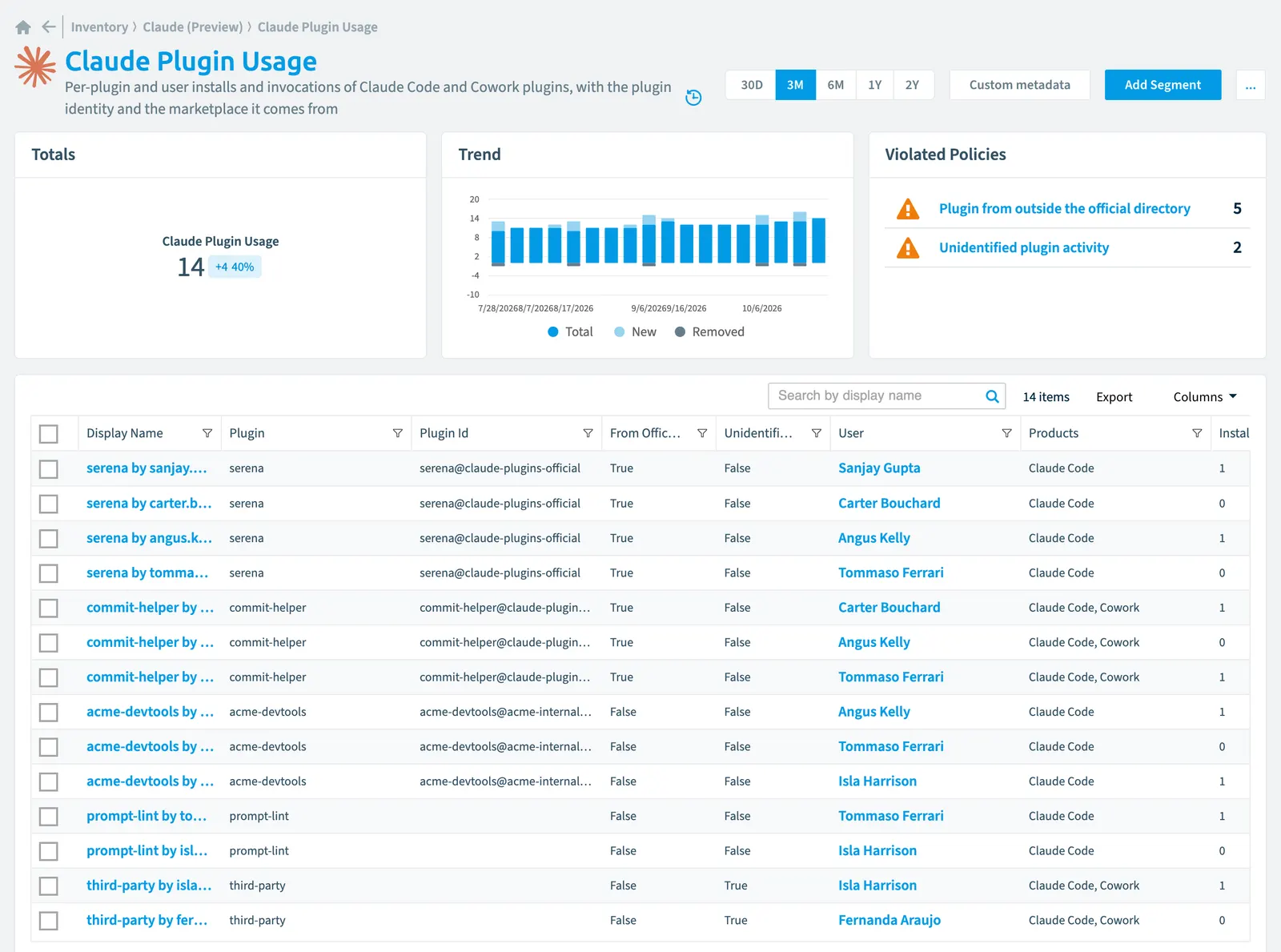Filter the Unidentified column
Screen dimensions: 1281x952
tap(817, 433)
